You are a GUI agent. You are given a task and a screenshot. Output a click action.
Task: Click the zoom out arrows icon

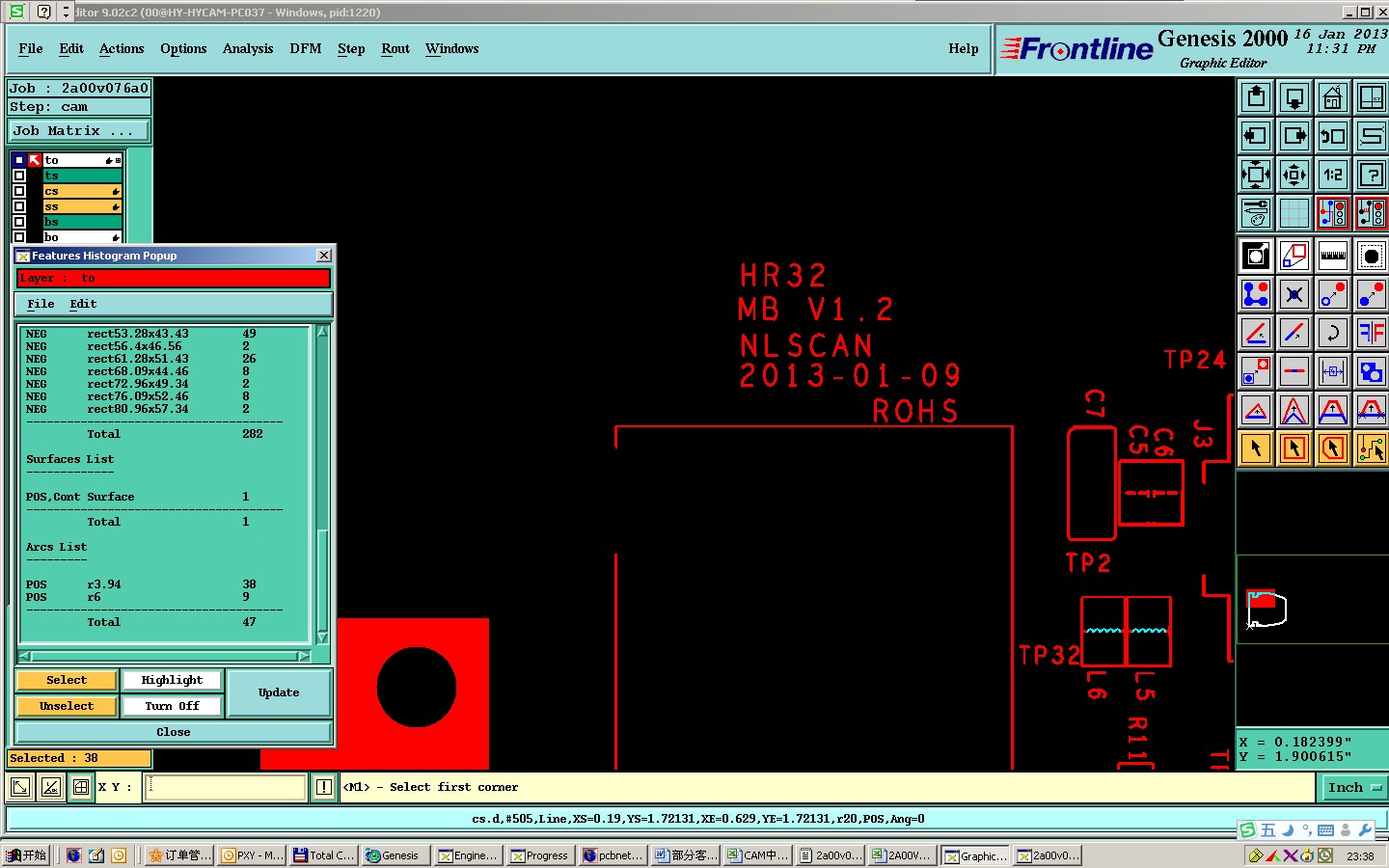coord(1294,175)
